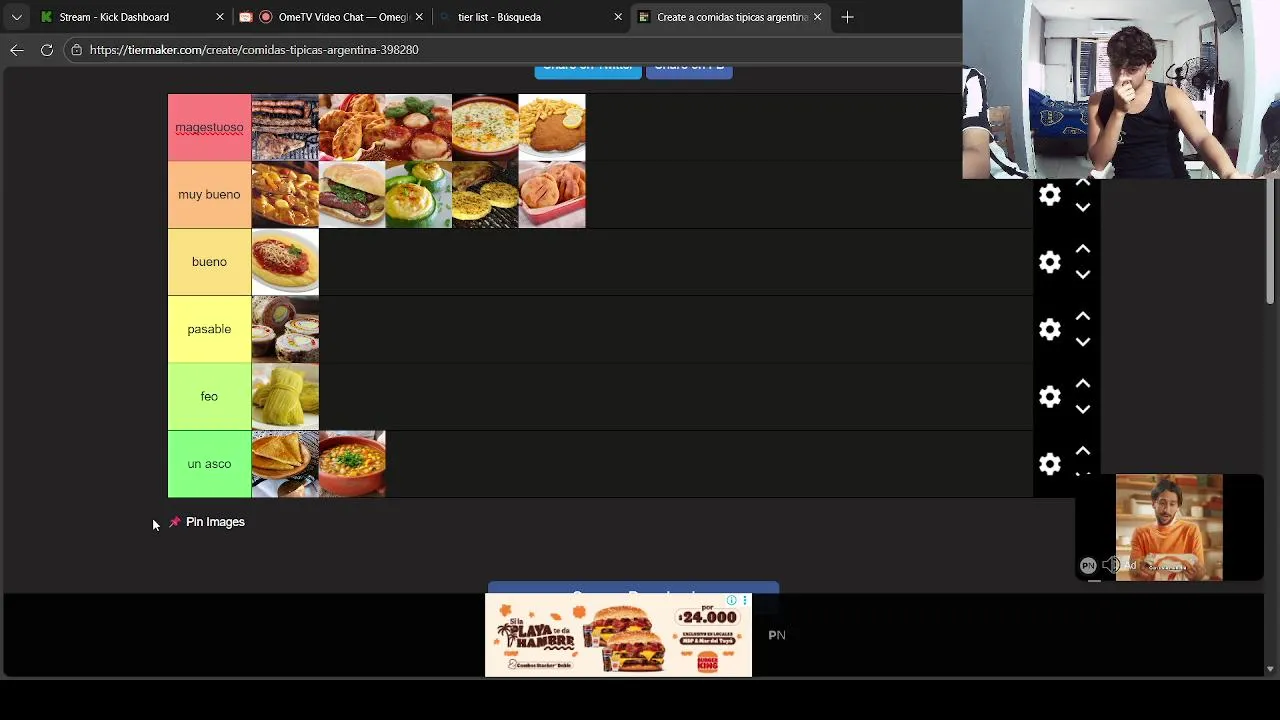Open settings gear for the un asco tier
The image size is (1280, 720).
(1049, 464)
